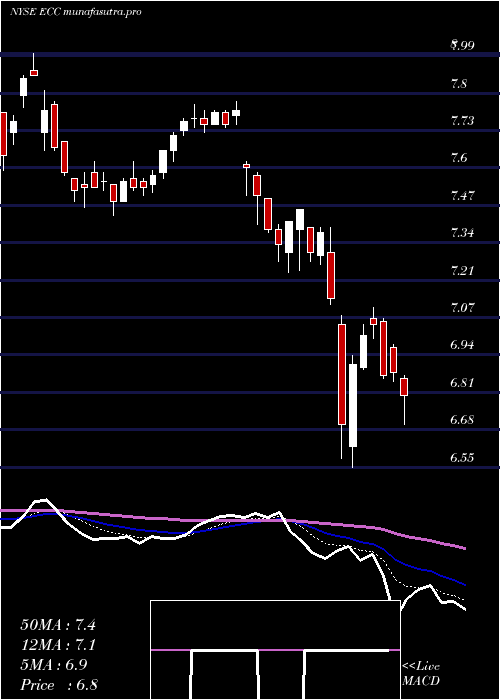
Task: Click the 5MA : 6.9 readout
Action: click(54, 665)
